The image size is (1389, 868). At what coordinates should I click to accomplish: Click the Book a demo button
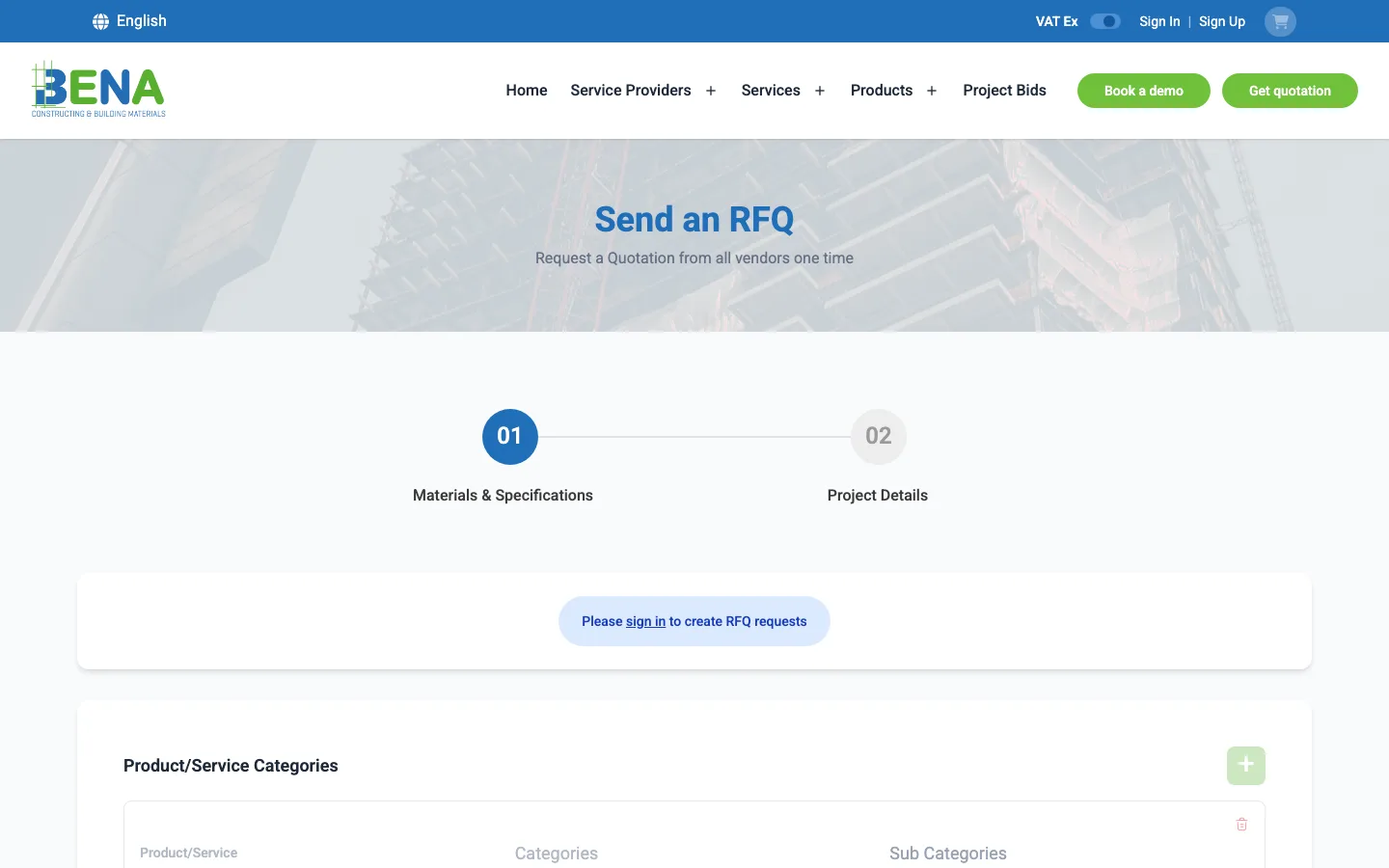click(x=1144, y=91)
